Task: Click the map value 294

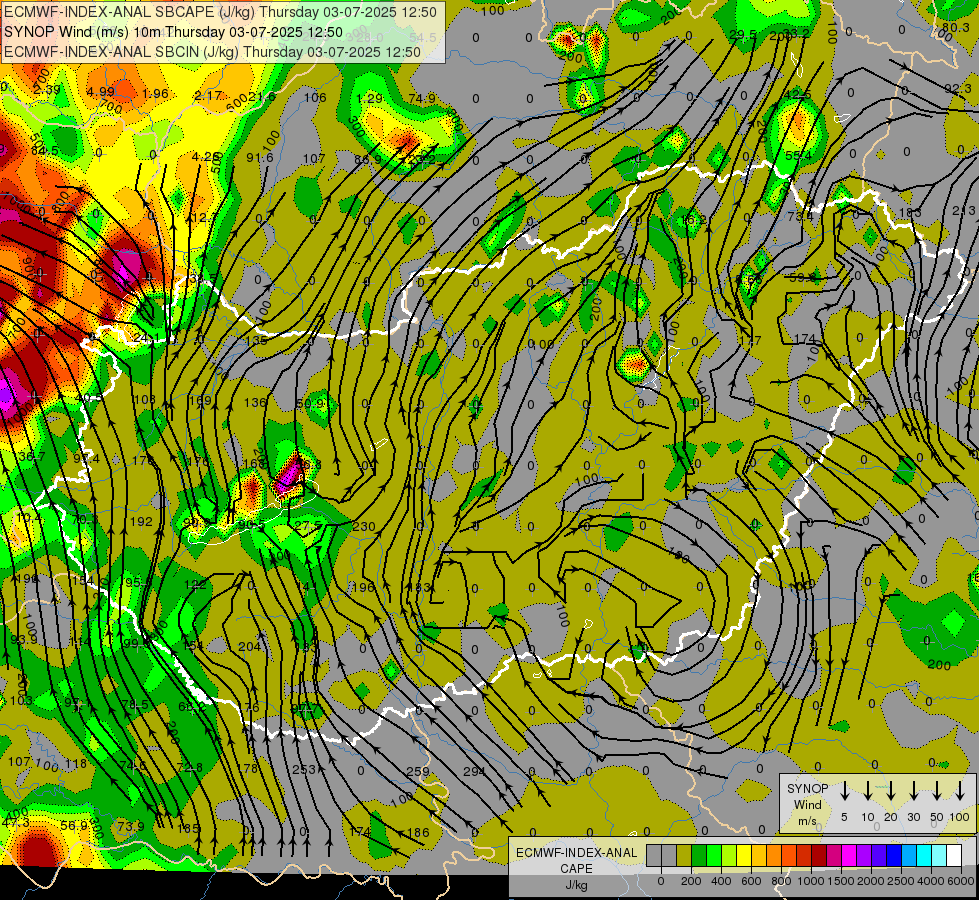Action: [x=474, y=771]
